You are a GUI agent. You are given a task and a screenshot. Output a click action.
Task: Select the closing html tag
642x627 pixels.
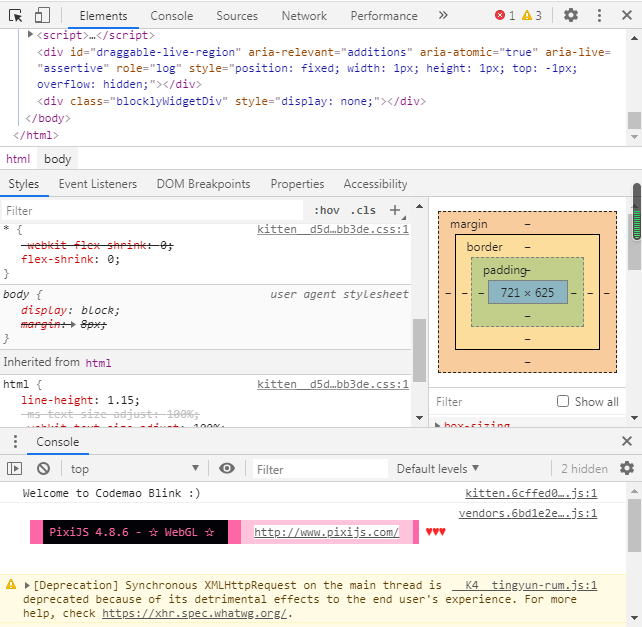click(x=36, y=135)
